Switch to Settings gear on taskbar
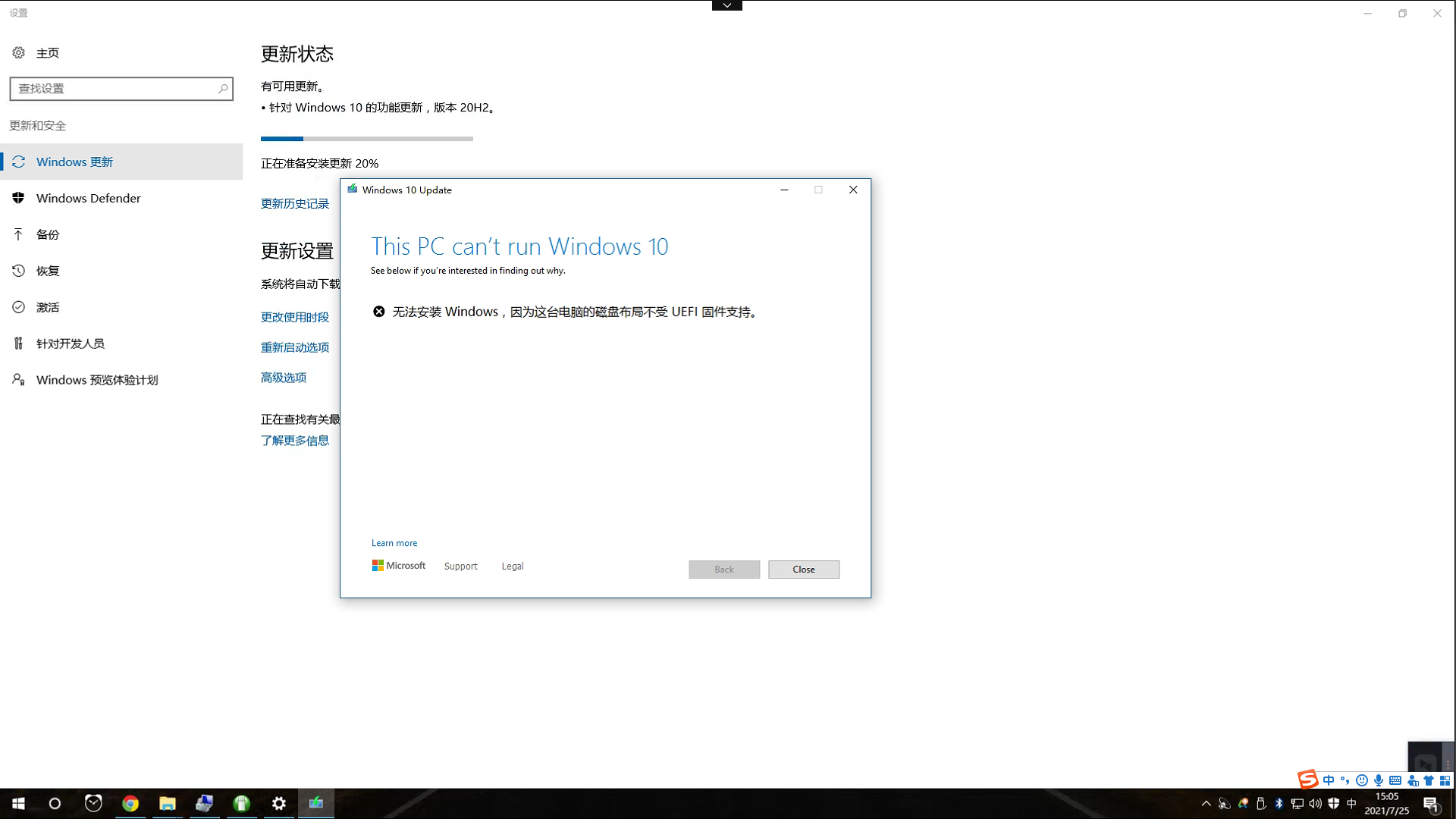1456x819 pixels. click(x=279, y=803)
